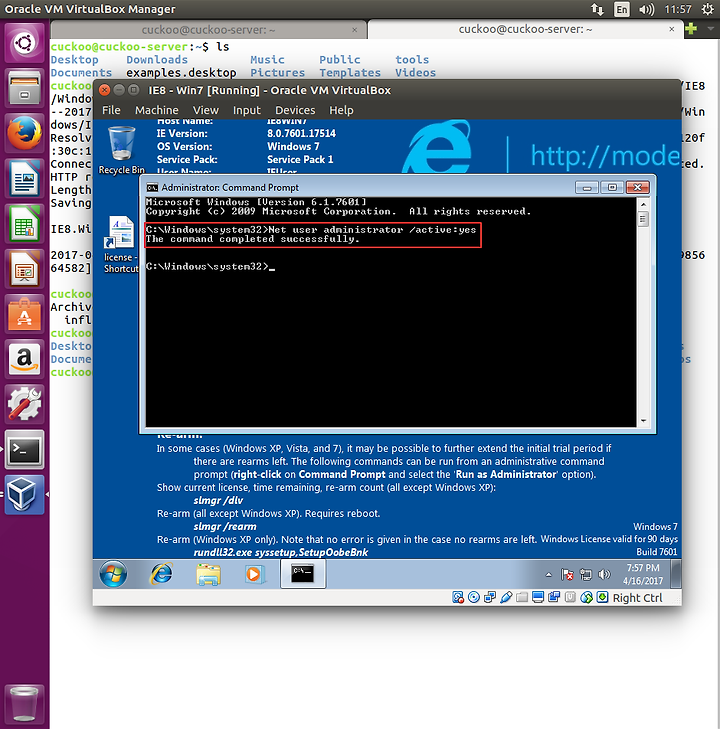Open Windows Explorer from the guest taskbar

point(208,574)
